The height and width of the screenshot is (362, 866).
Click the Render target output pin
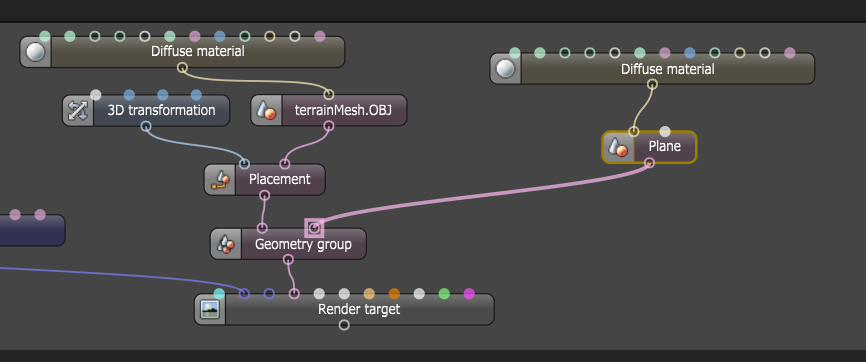[344, 325]
